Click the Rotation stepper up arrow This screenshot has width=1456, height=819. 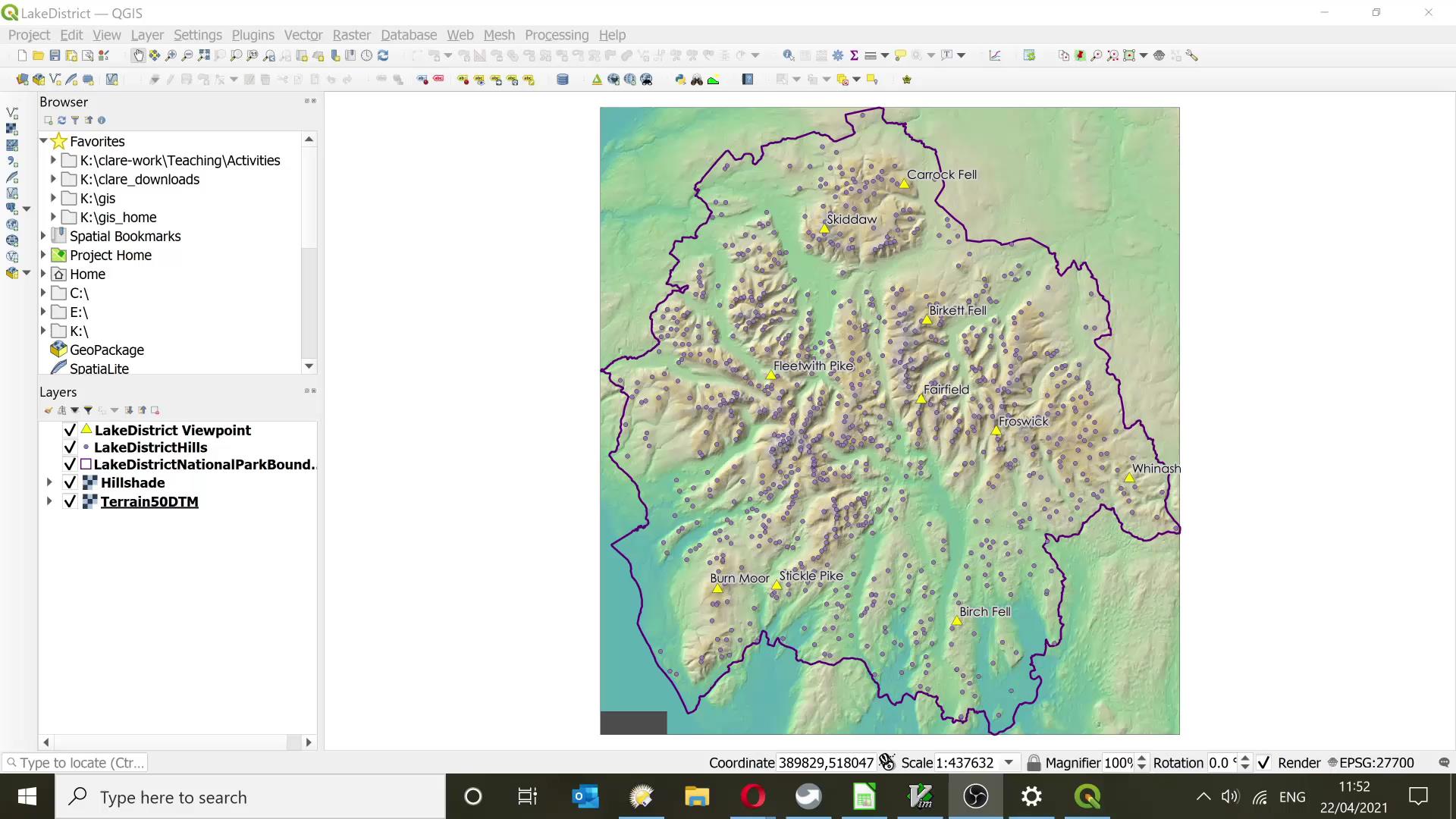1246,758
